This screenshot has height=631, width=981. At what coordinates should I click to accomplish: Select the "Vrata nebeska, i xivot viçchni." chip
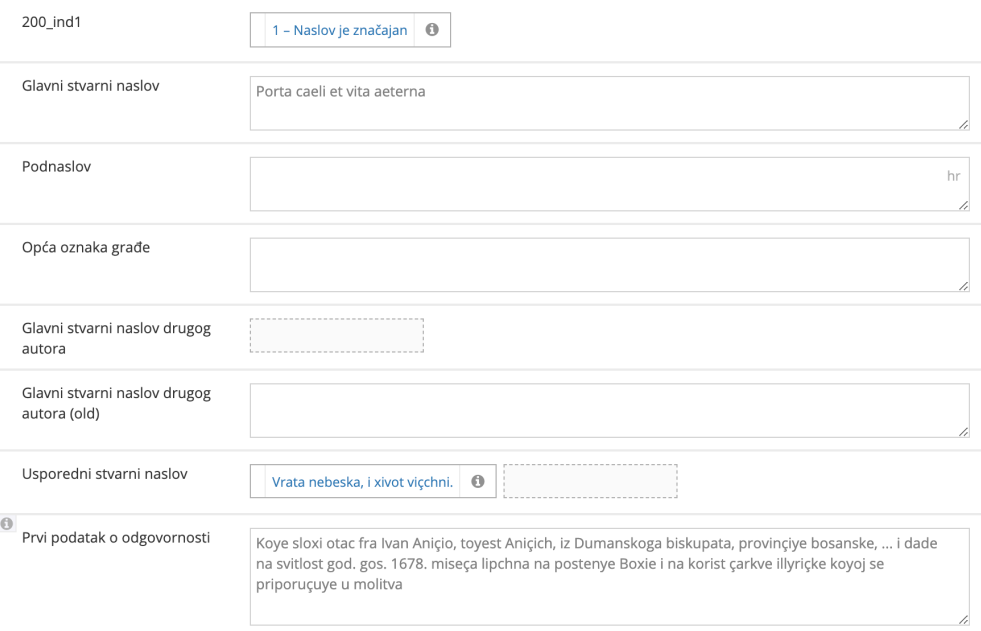point(365,481)
